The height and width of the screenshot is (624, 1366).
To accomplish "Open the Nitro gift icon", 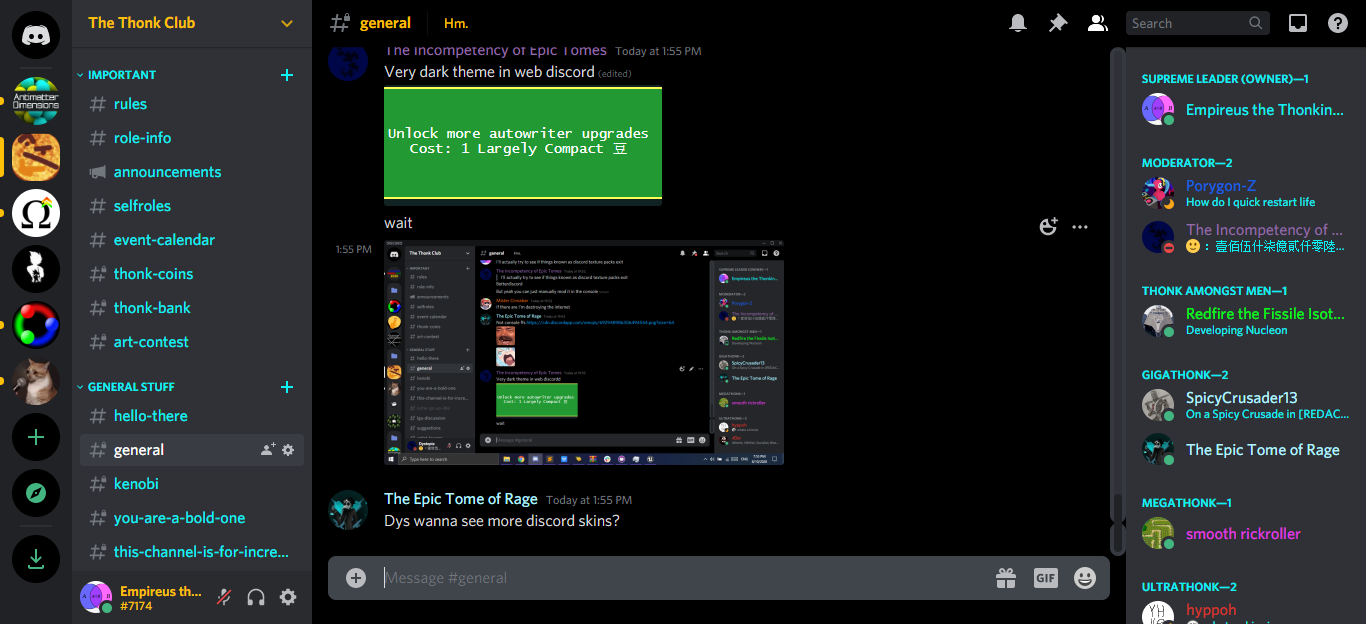I will (x=1006, y=578).
